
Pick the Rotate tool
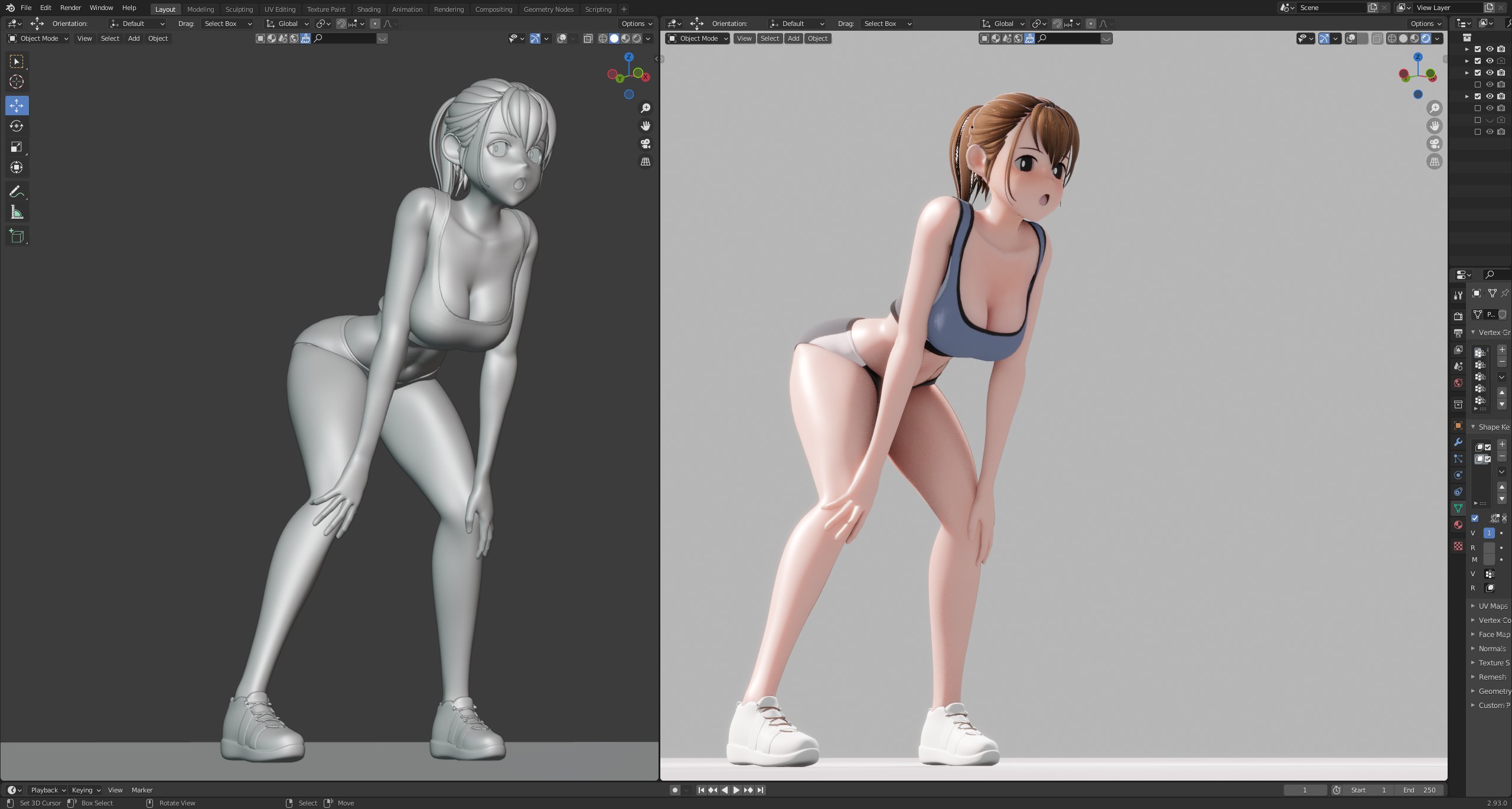point(17,126)
